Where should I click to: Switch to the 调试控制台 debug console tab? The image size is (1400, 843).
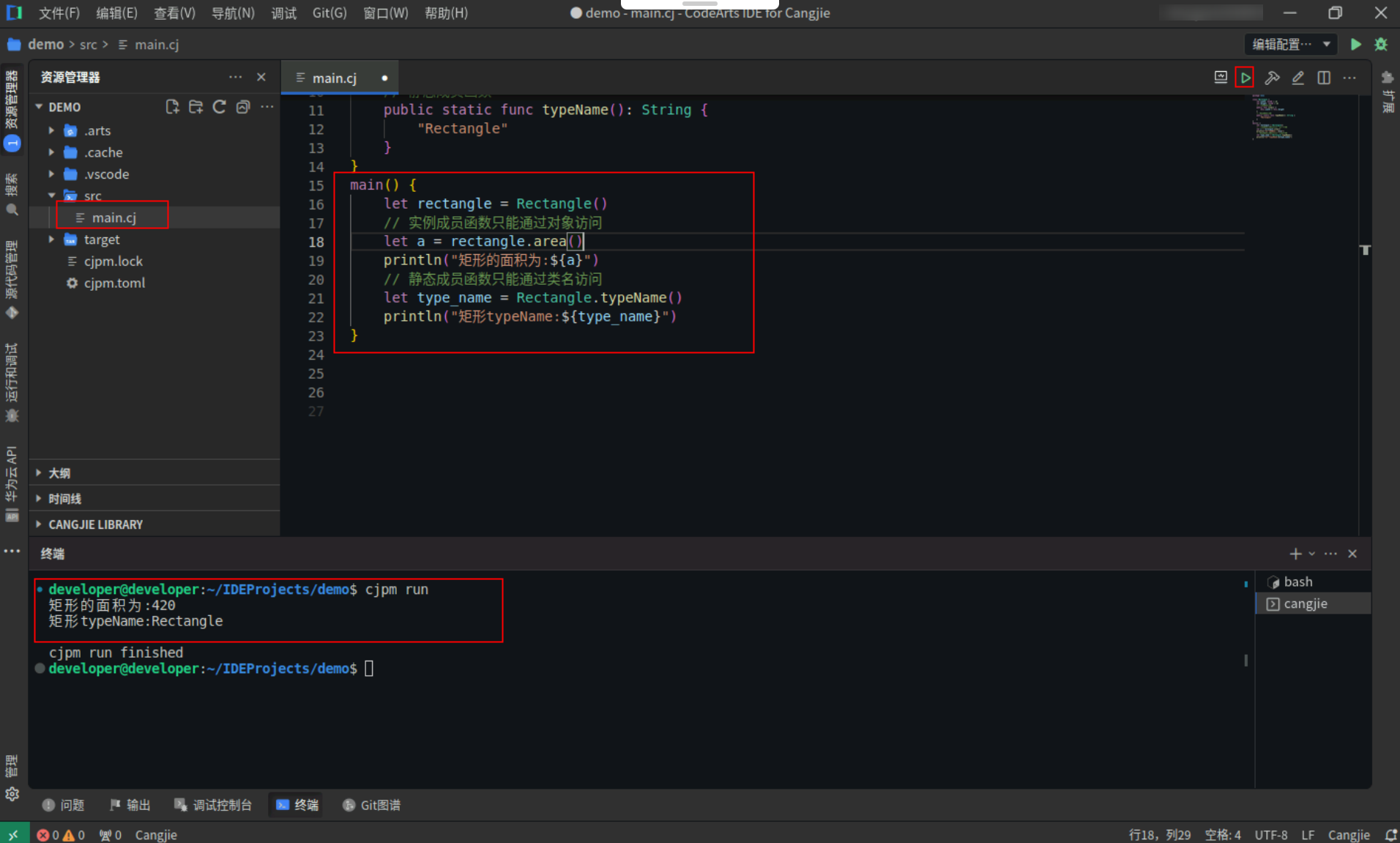point(213,805)
